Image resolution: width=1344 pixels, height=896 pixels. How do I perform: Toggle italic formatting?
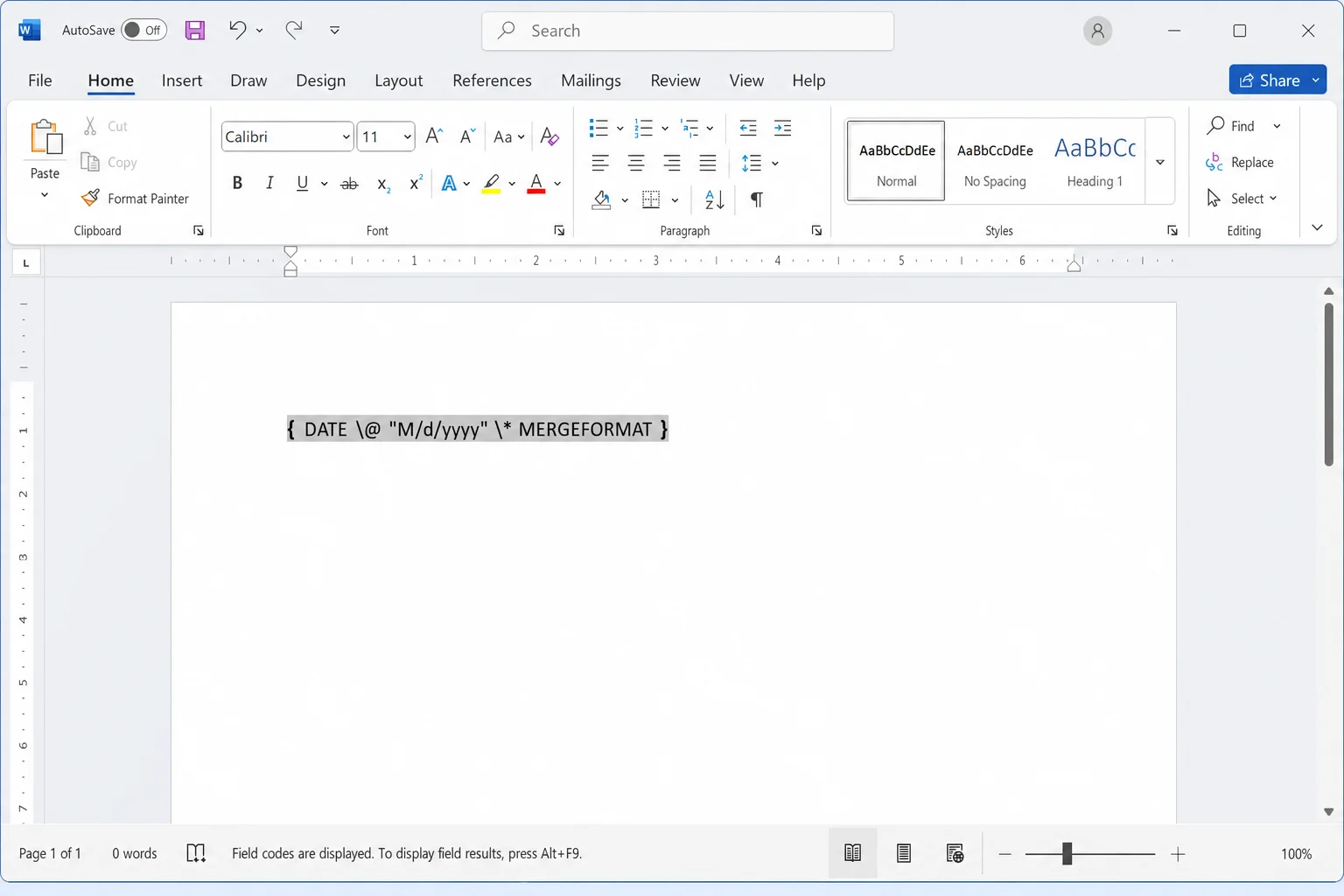click(269, 183)
